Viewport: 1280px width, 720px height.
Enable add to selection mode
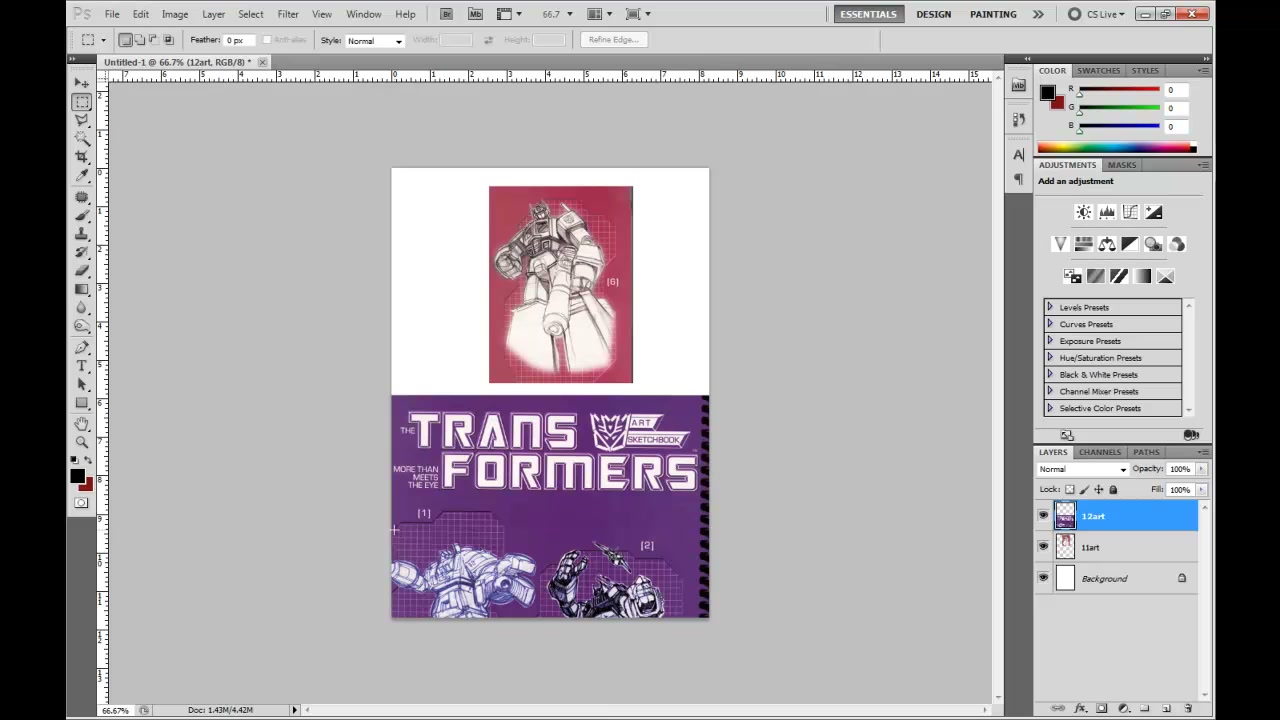pyautogui.click(x=139, y=40)
